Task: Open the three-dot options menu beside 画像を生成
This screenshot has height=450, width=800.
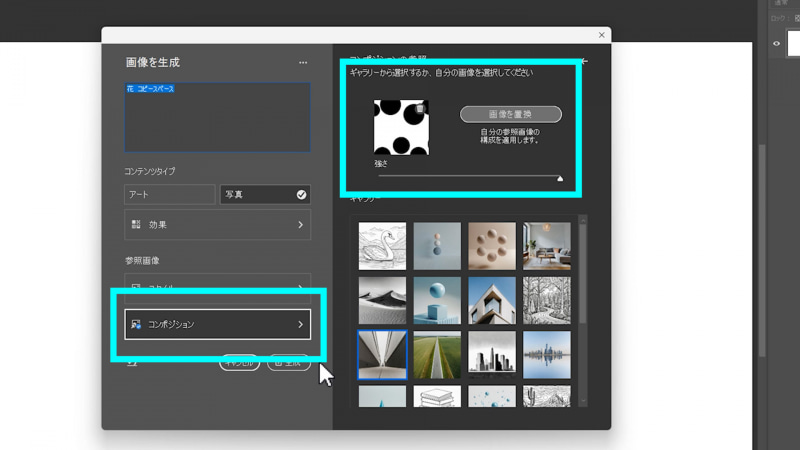Action: click(303, 63)
